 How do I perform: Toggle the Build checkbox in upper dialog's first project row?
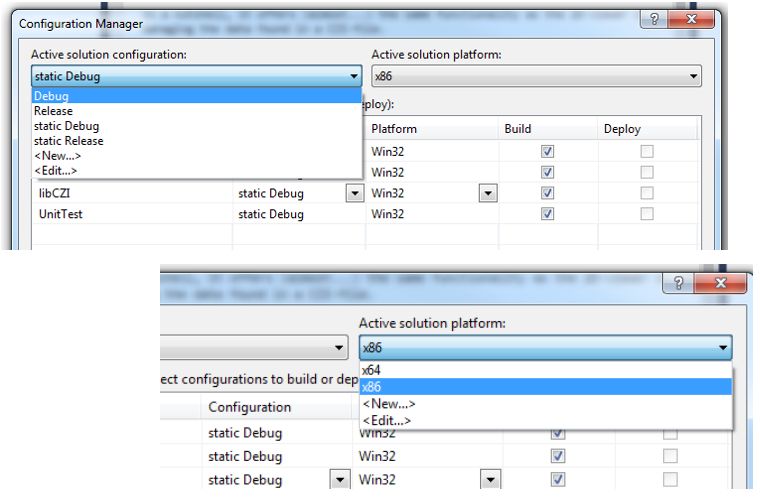pyautogui.click(x=547, y=152)
